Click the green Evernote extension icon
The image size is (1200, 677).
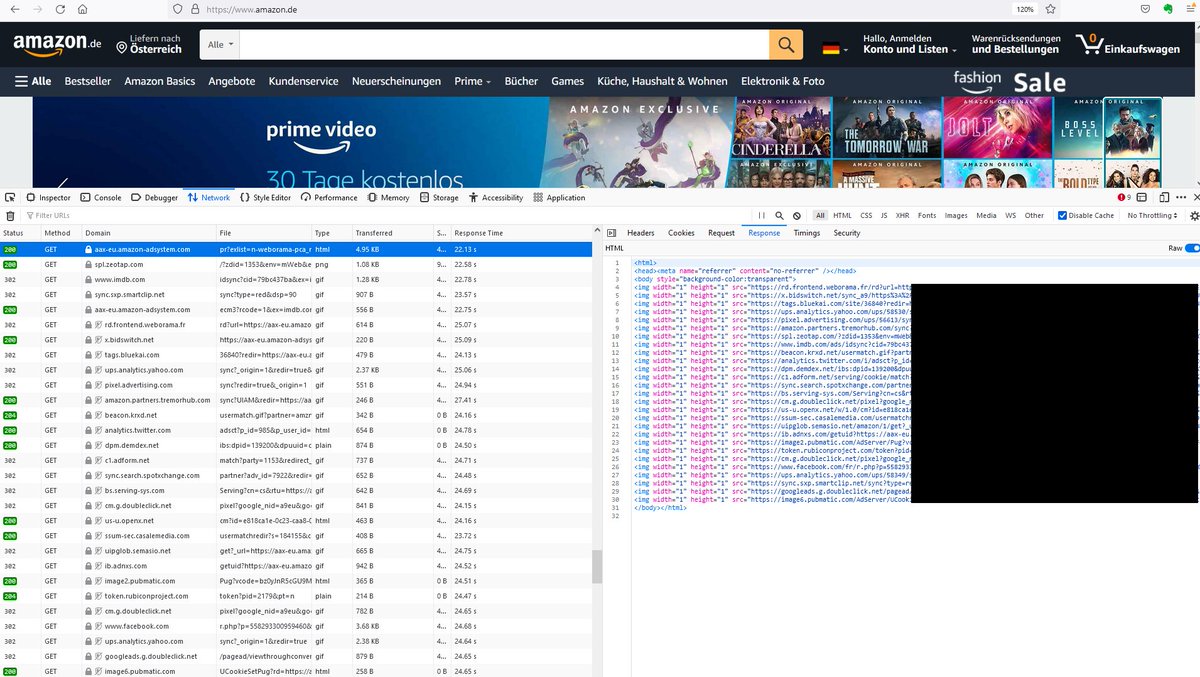click(x=1166, y=8)
